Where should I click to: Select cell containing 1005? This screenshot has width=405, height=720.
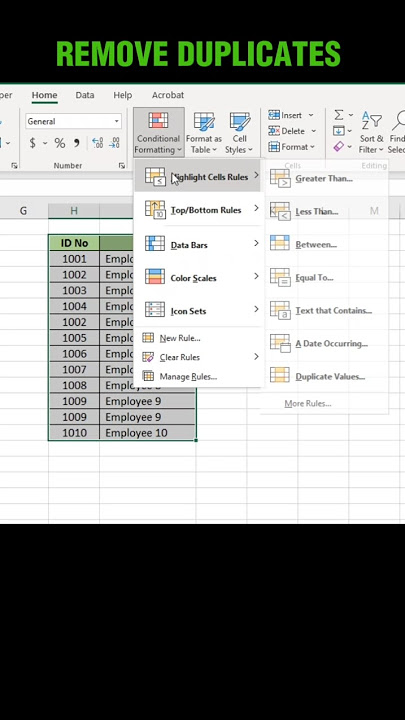click(74, 338)
